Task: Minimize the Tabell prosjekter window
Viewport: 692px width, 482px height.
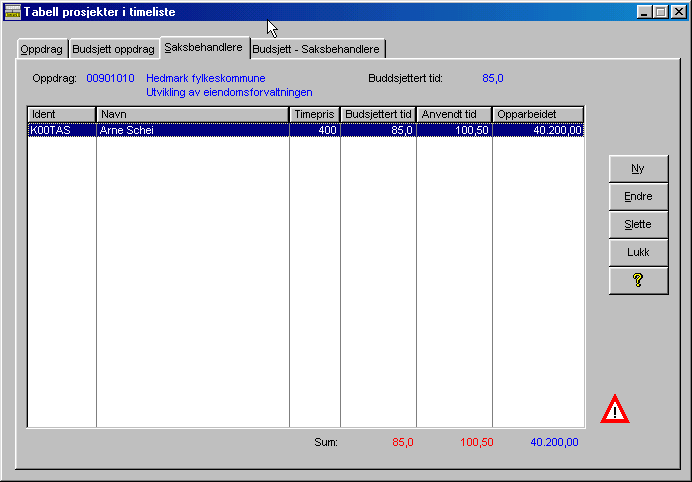Action: [x=645, y=11]
